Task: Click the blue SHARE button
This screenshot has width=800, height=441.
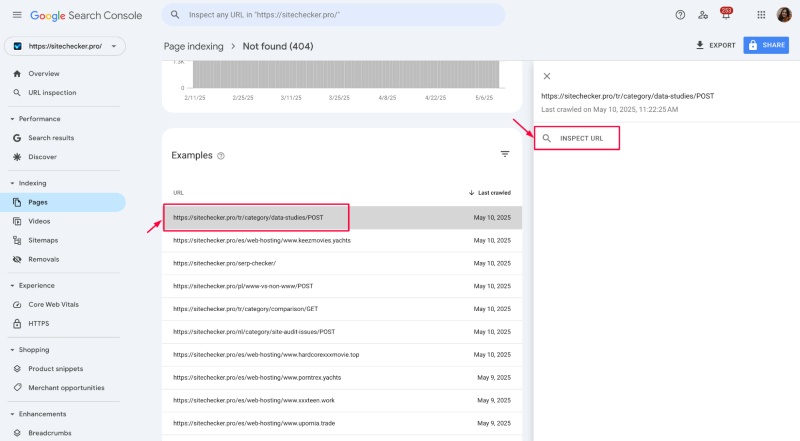Action: (765, 46)
